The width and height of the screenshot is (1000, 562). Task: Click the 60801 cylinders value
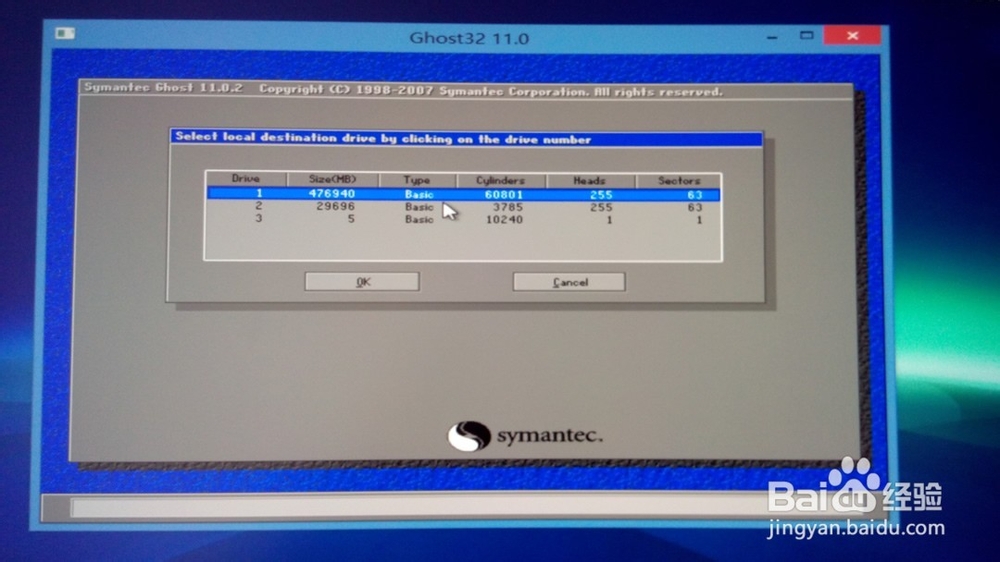[x=504, y=195]
